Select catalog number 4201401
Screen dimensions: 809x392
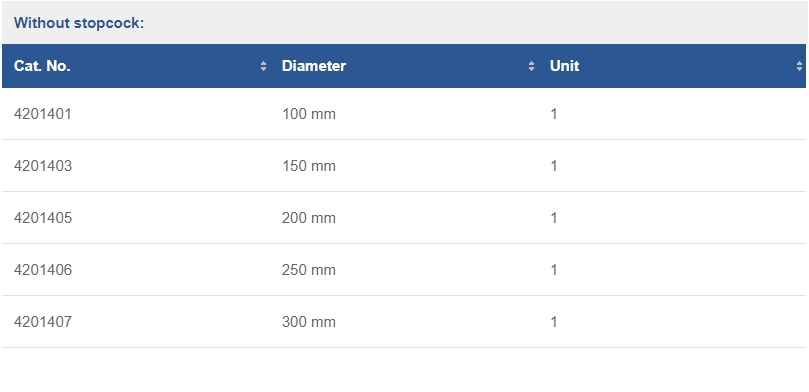pos(43,114)
